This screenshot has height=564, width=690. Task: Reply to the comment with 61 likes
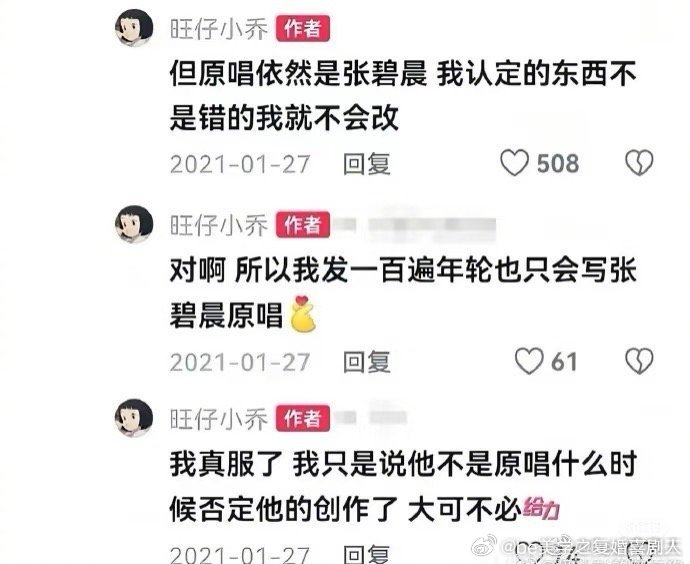point(367,362)
